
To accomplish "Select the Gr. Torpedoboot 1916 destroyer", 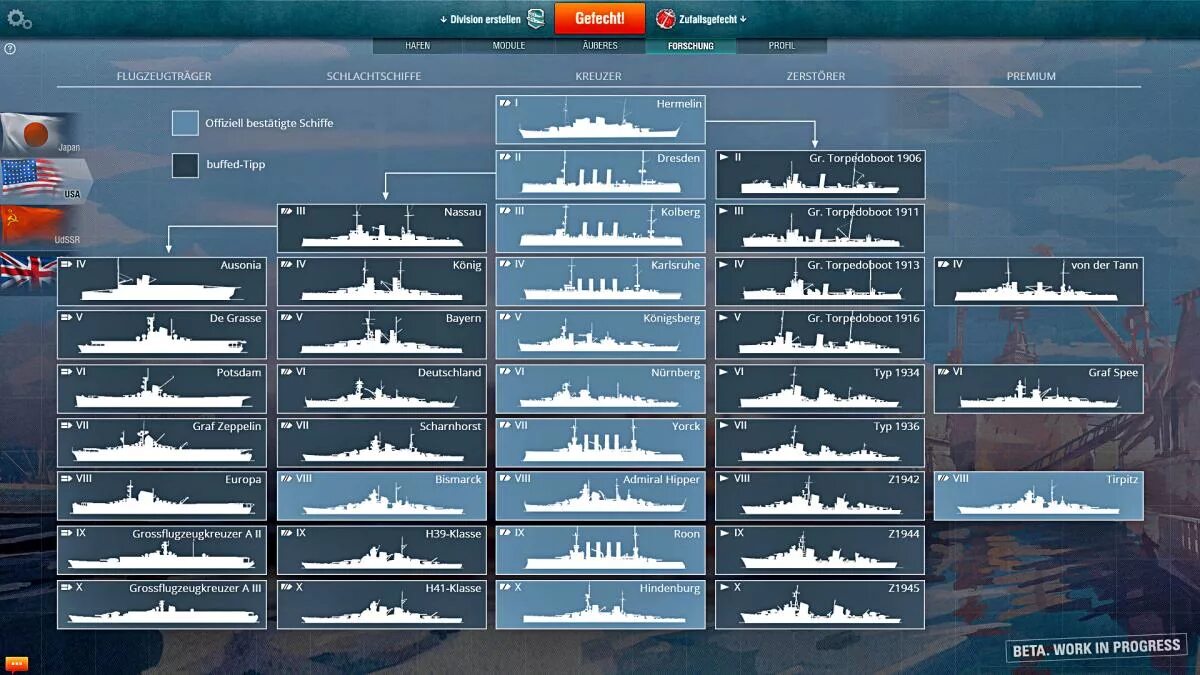I will [x=820, y=334].
